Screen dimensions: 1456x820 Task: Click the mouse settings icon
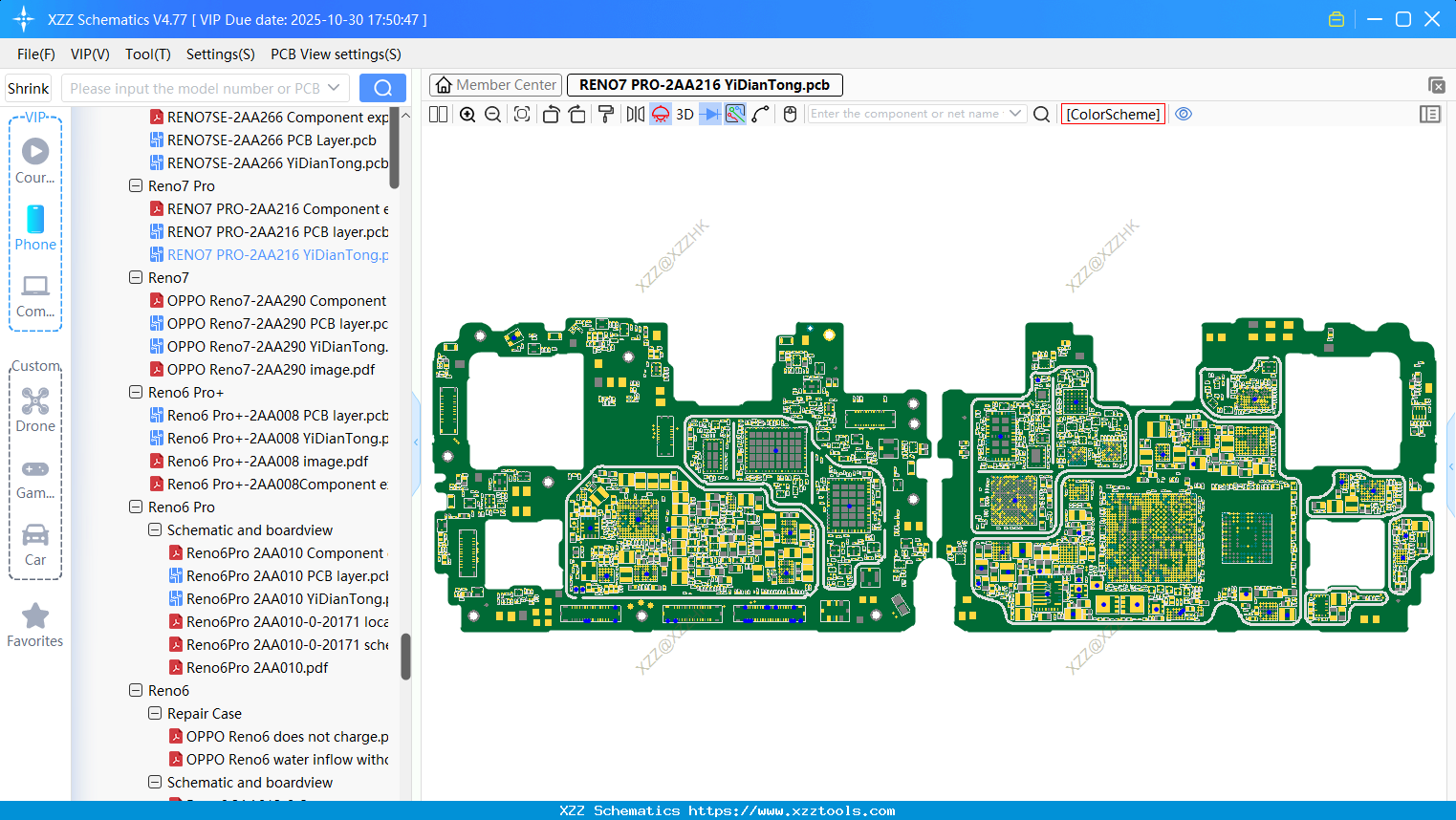(x=790, y=115)
